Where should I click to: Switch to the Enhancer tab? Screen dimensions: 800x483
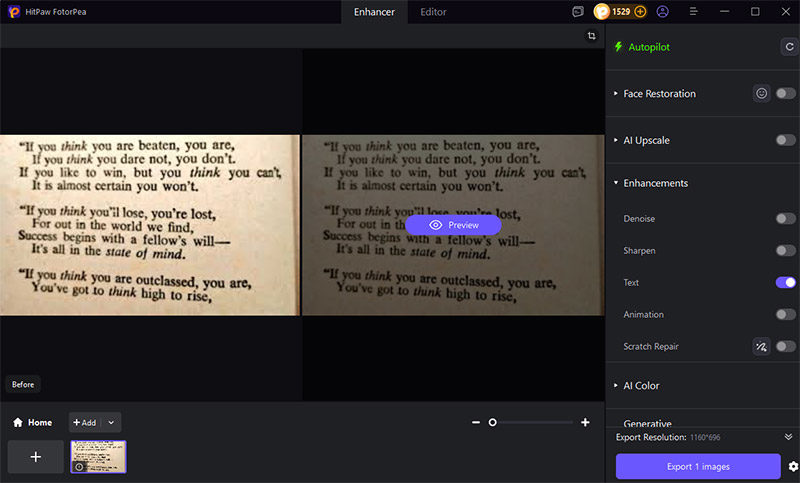(x=374, y=12)
